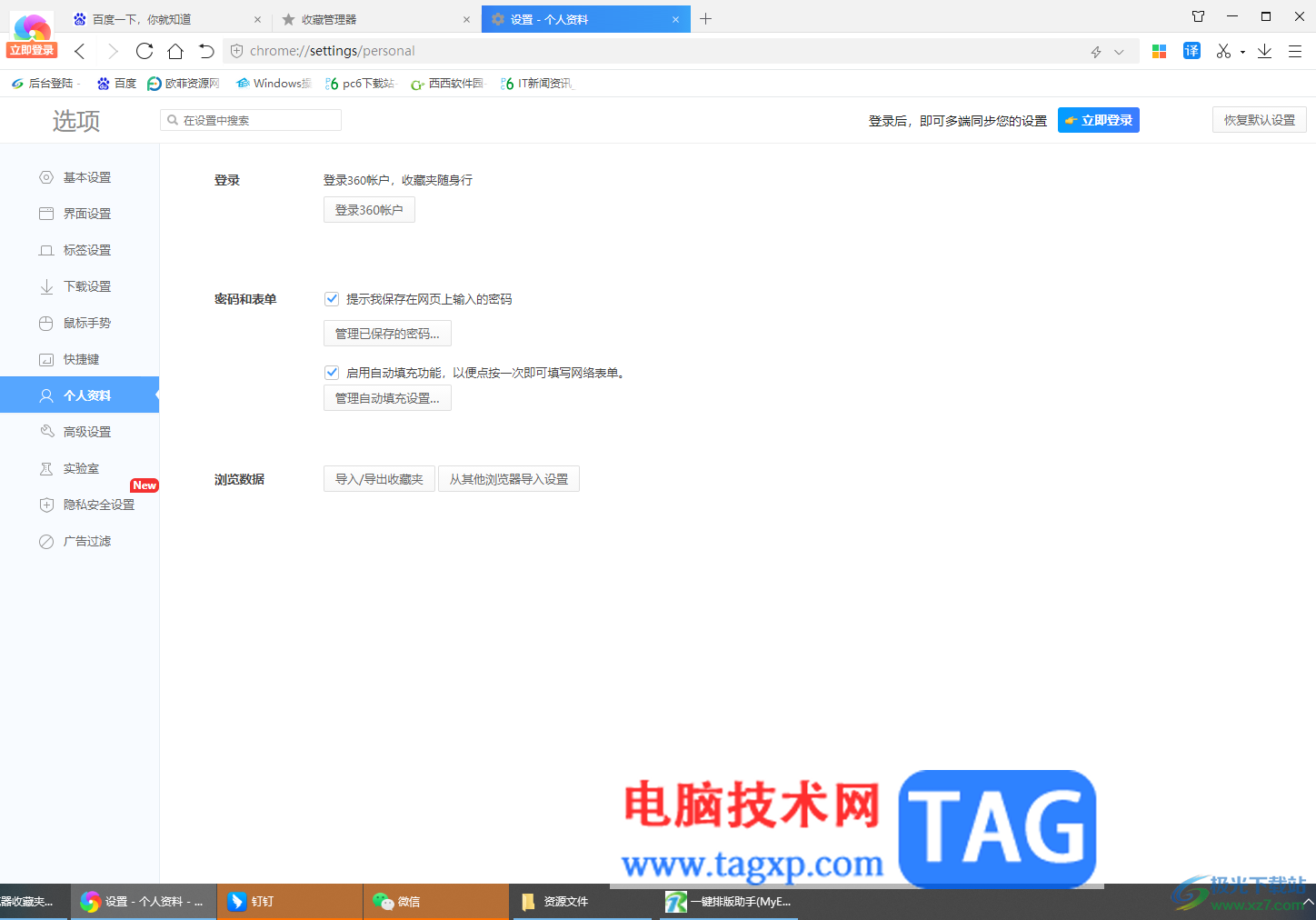Switch to 钉钉 in the taskbar

tap(290, 902)
